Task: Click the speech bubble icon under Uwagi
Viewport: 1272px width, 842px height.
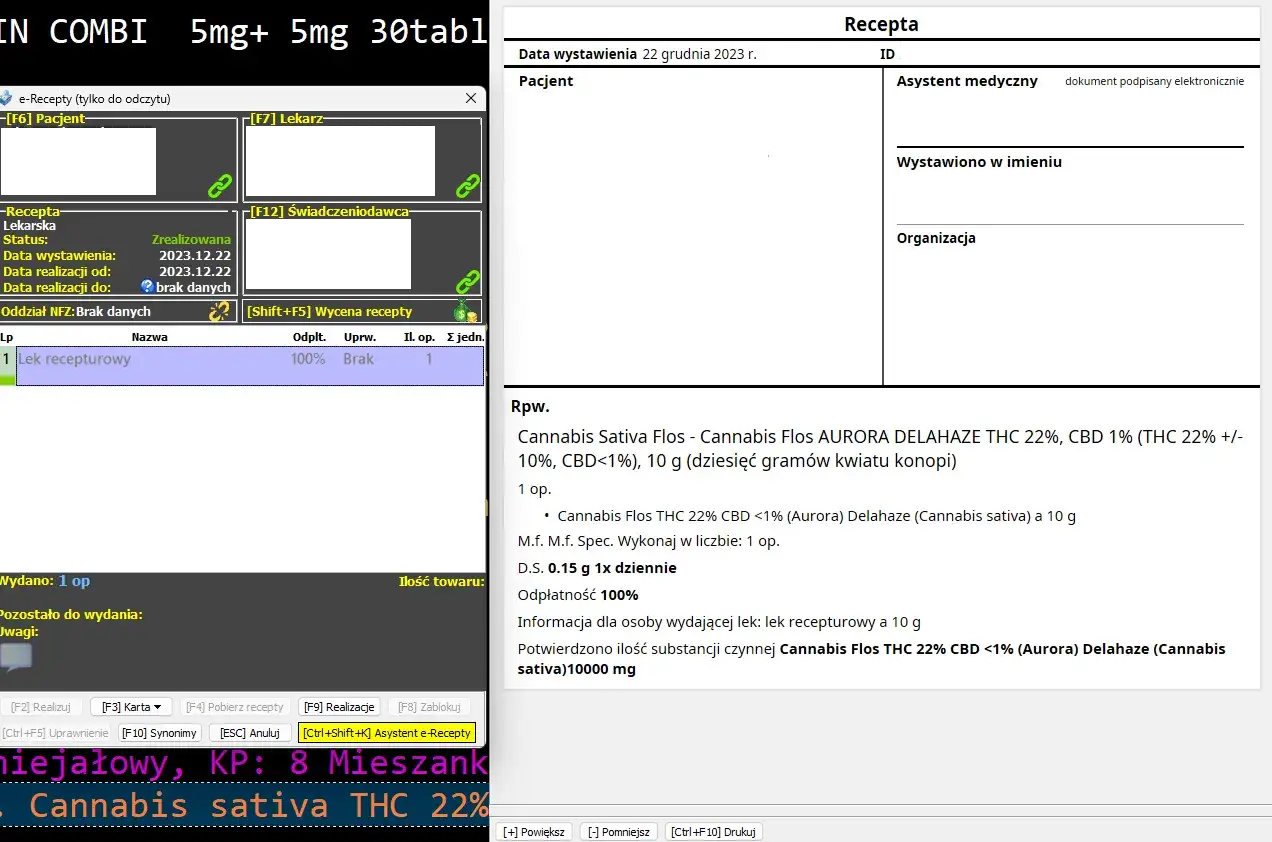Action: [16, 656]
